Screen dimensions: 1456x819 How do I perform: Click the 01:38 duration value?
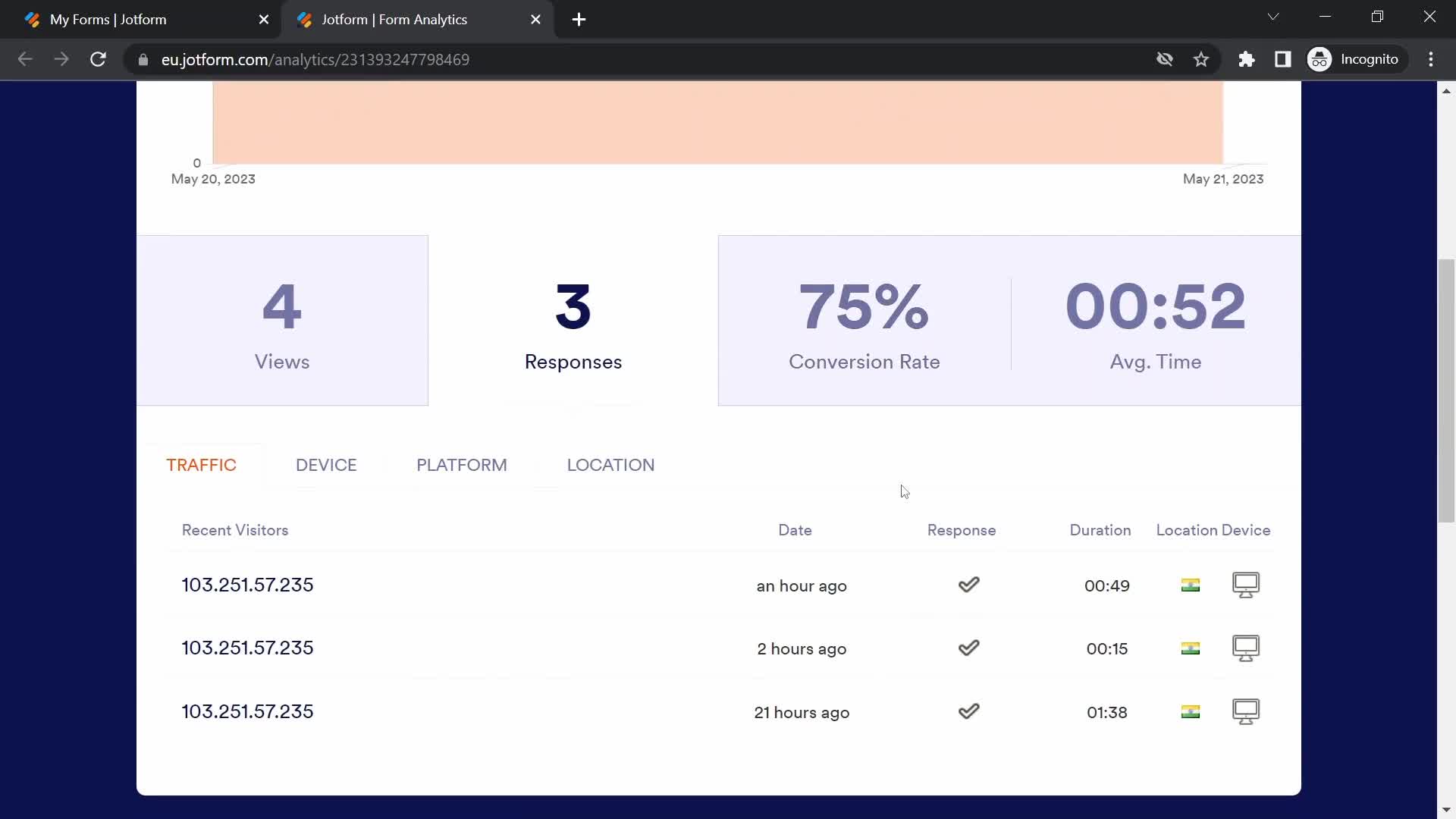[1107, 713]
